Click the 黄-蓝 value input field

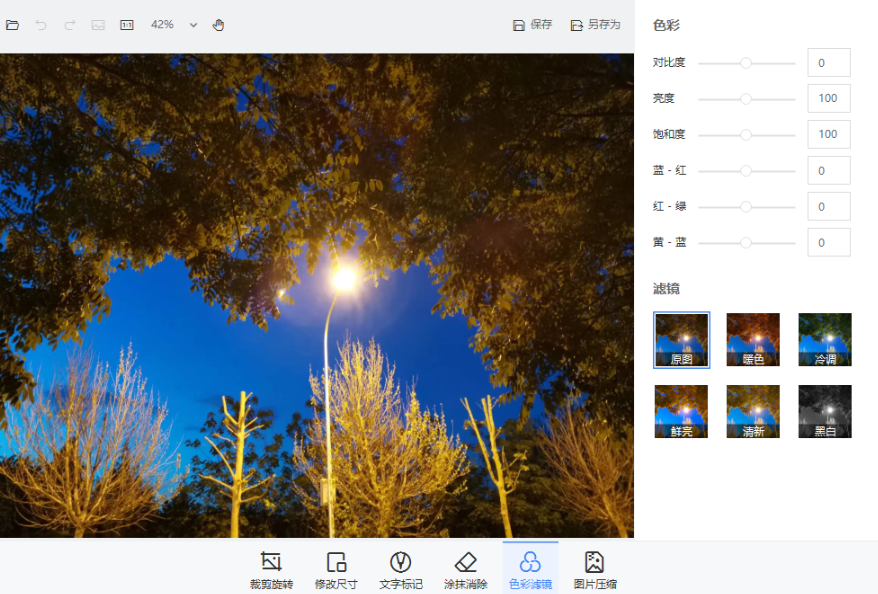point(829,242)
